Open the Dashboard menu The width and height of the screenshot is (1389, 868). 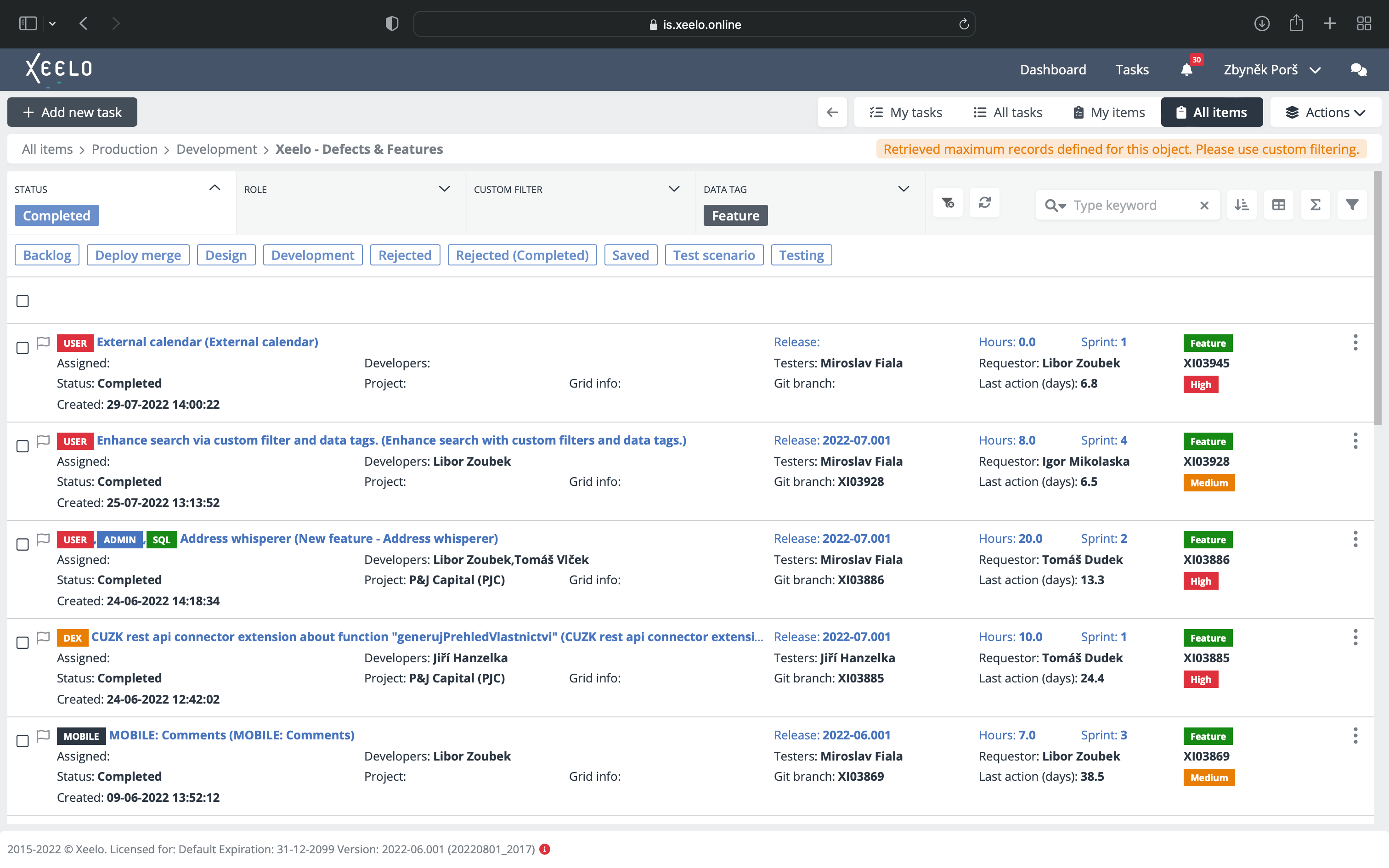pos(1053,69)
